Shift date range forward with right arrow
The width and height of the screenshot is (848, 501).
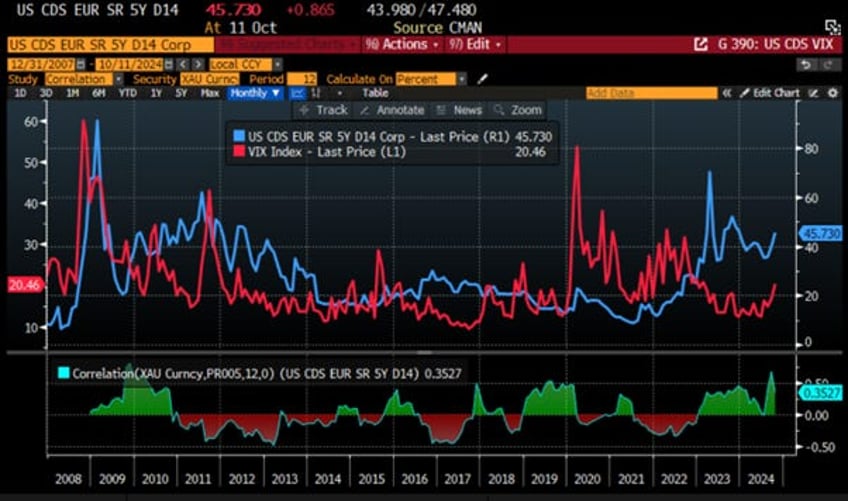[198, 64]
